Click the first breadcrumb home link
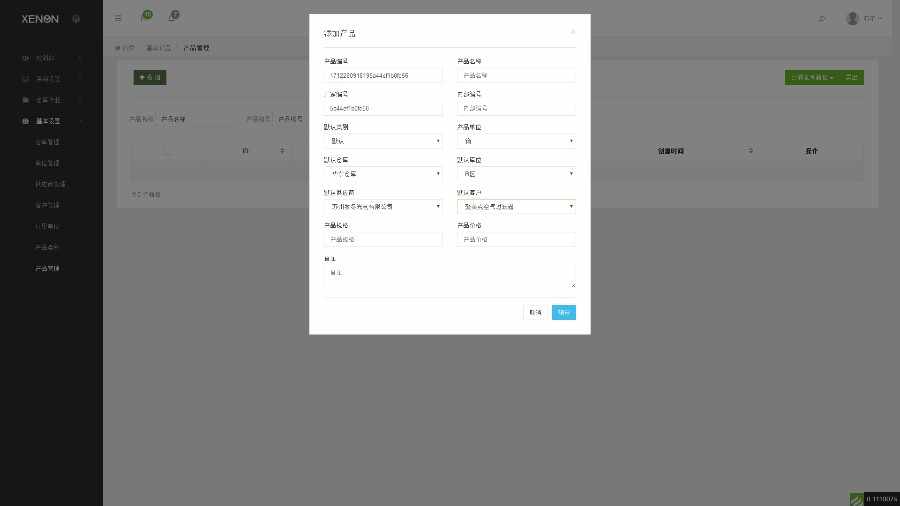The image size is (900, 506). 124,48
